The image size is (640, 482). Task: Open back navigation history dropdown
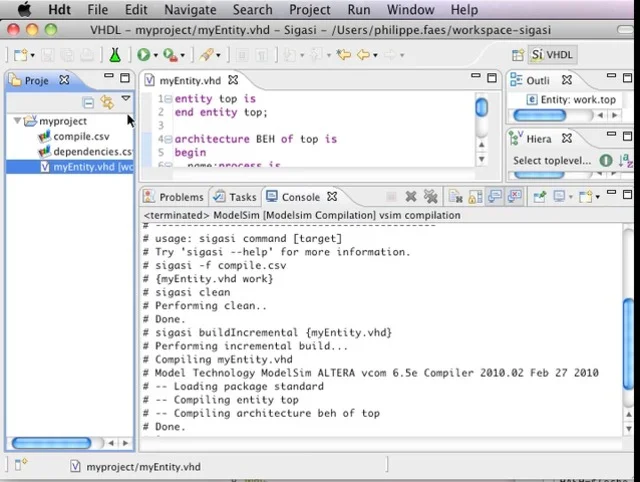[375, 56]
